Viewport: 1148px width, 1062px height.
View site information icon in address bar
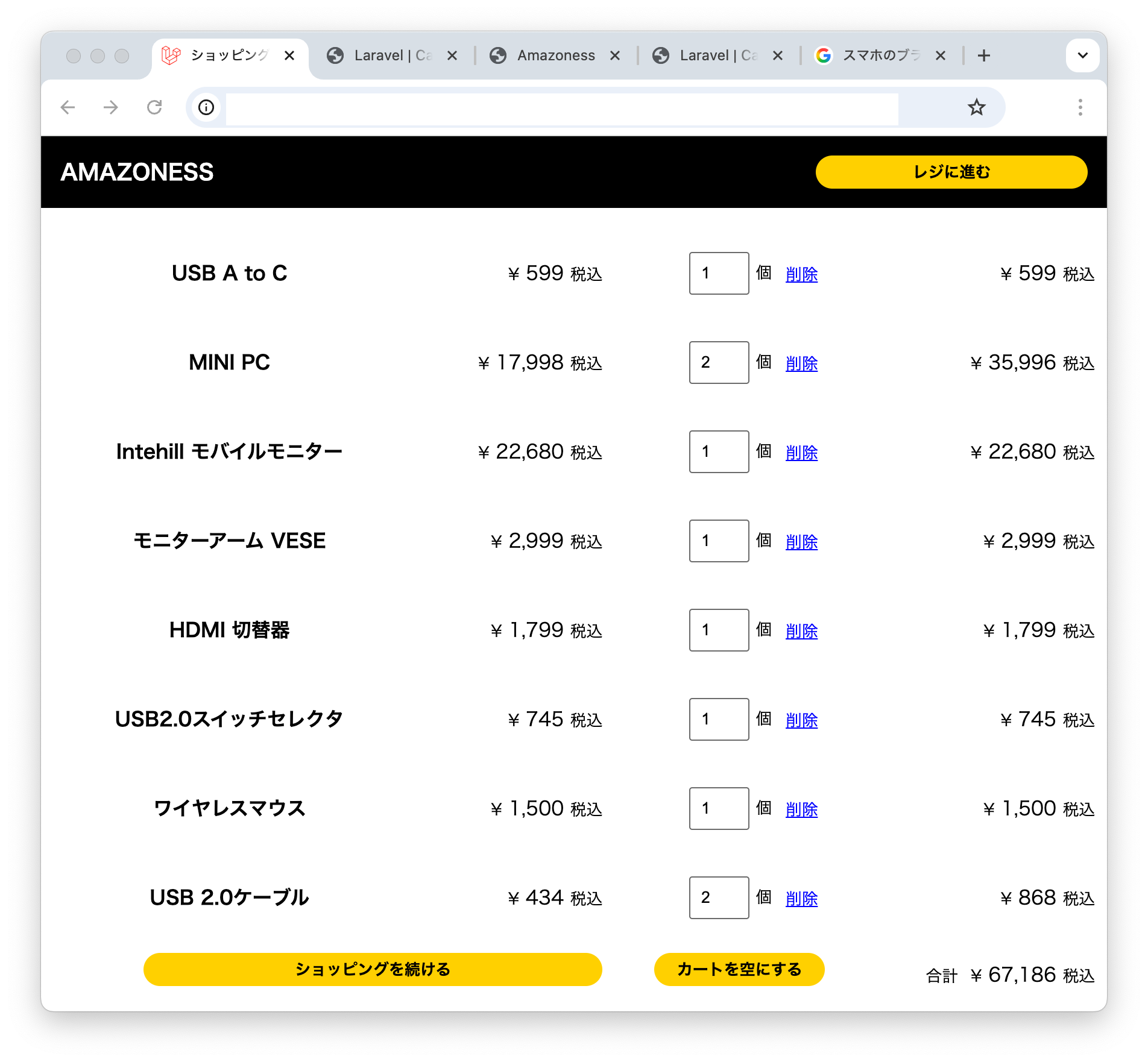pos(206,107)
